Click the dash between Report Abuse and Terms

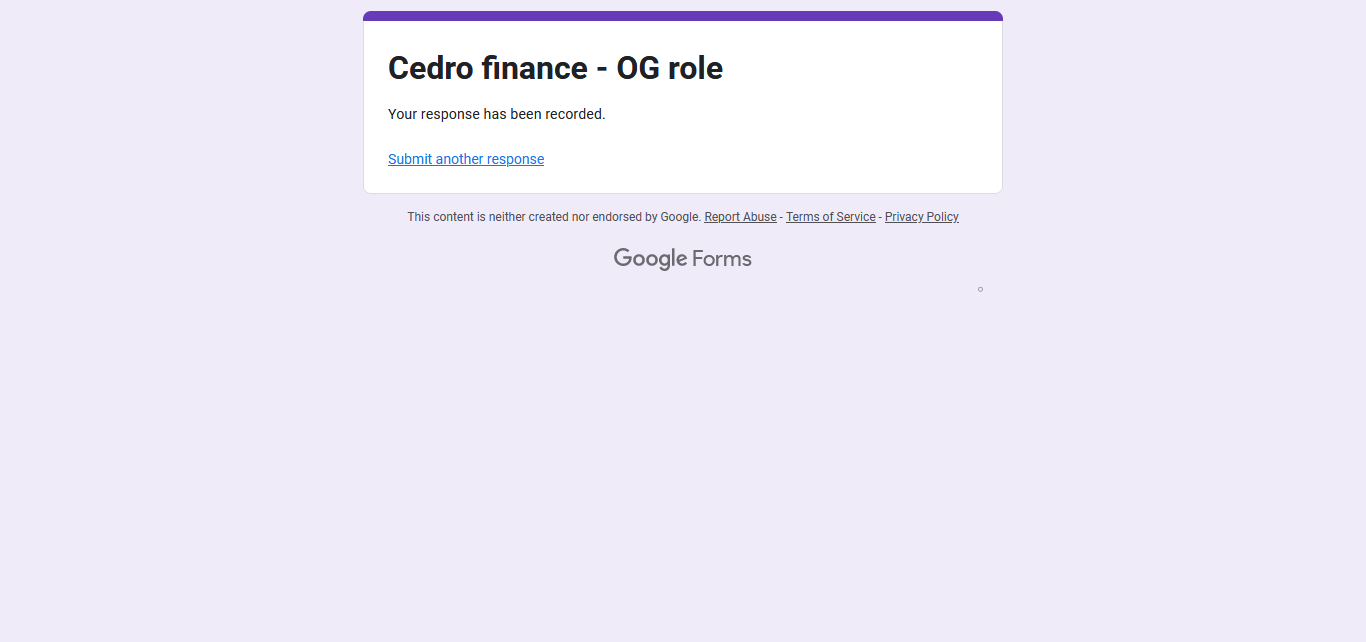781,217
